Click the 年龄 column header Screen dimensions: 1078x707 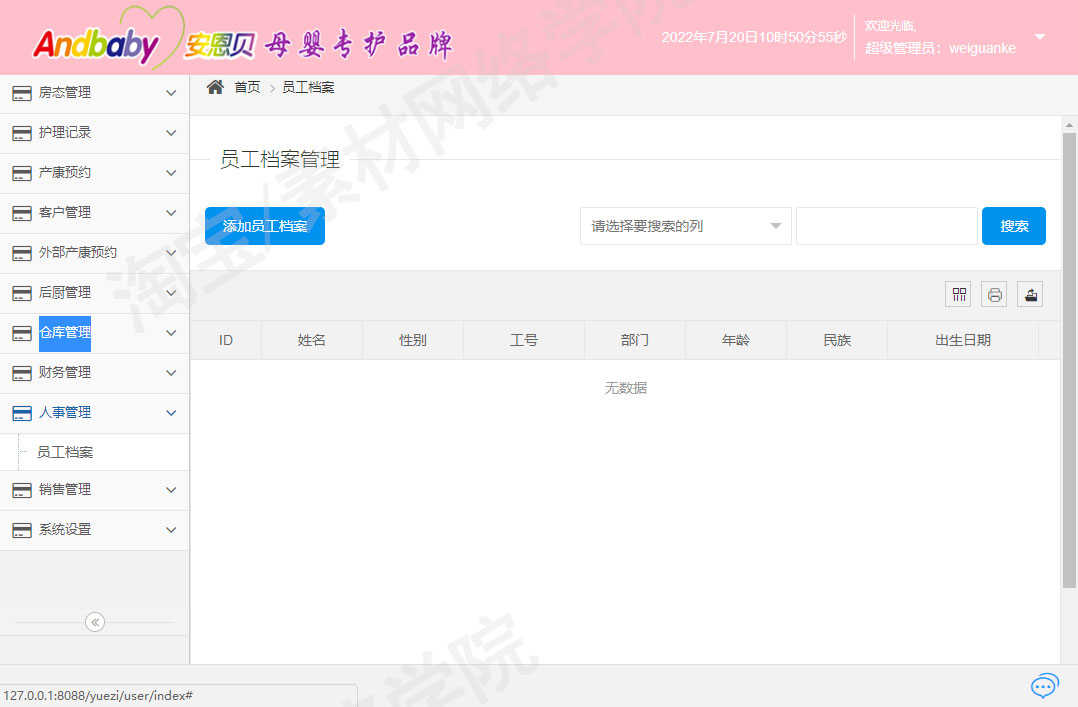pos(736,340)
